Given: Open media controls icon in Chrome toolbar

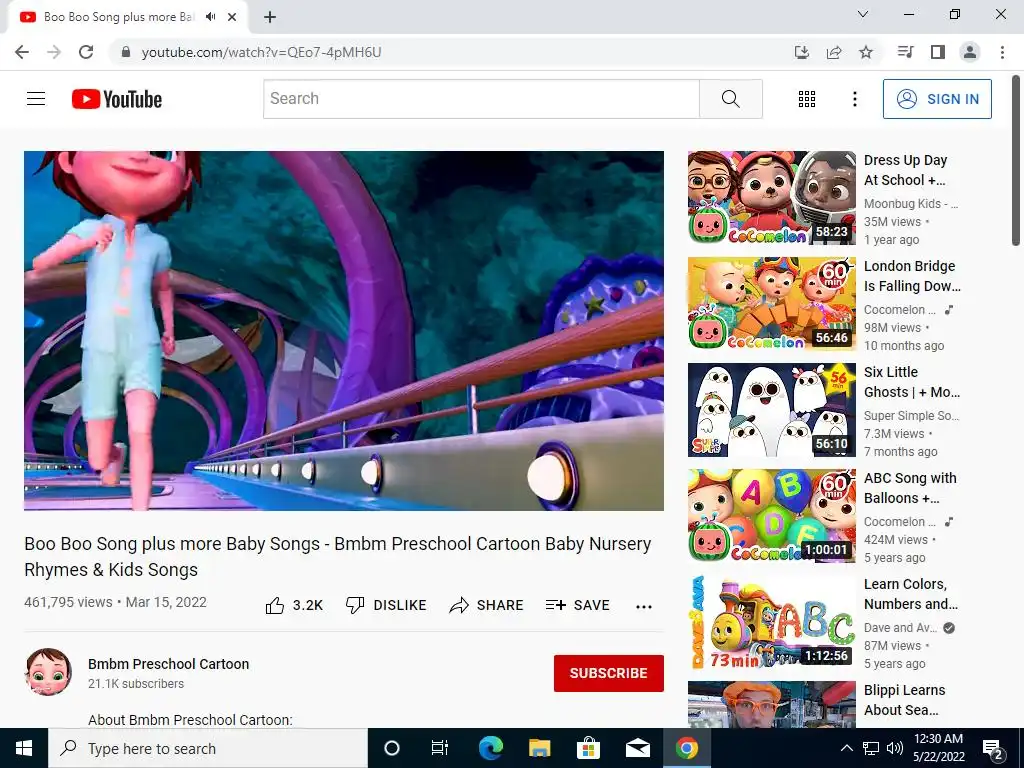Looking at the screenshot, I should point(905,52).
